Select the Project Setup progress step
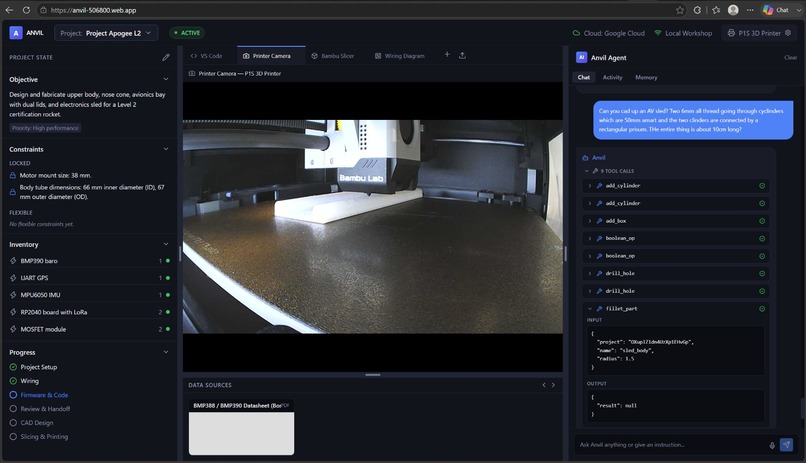Viewport: 806px width, 463px height. pyautogui.click(x=33, y=367)
